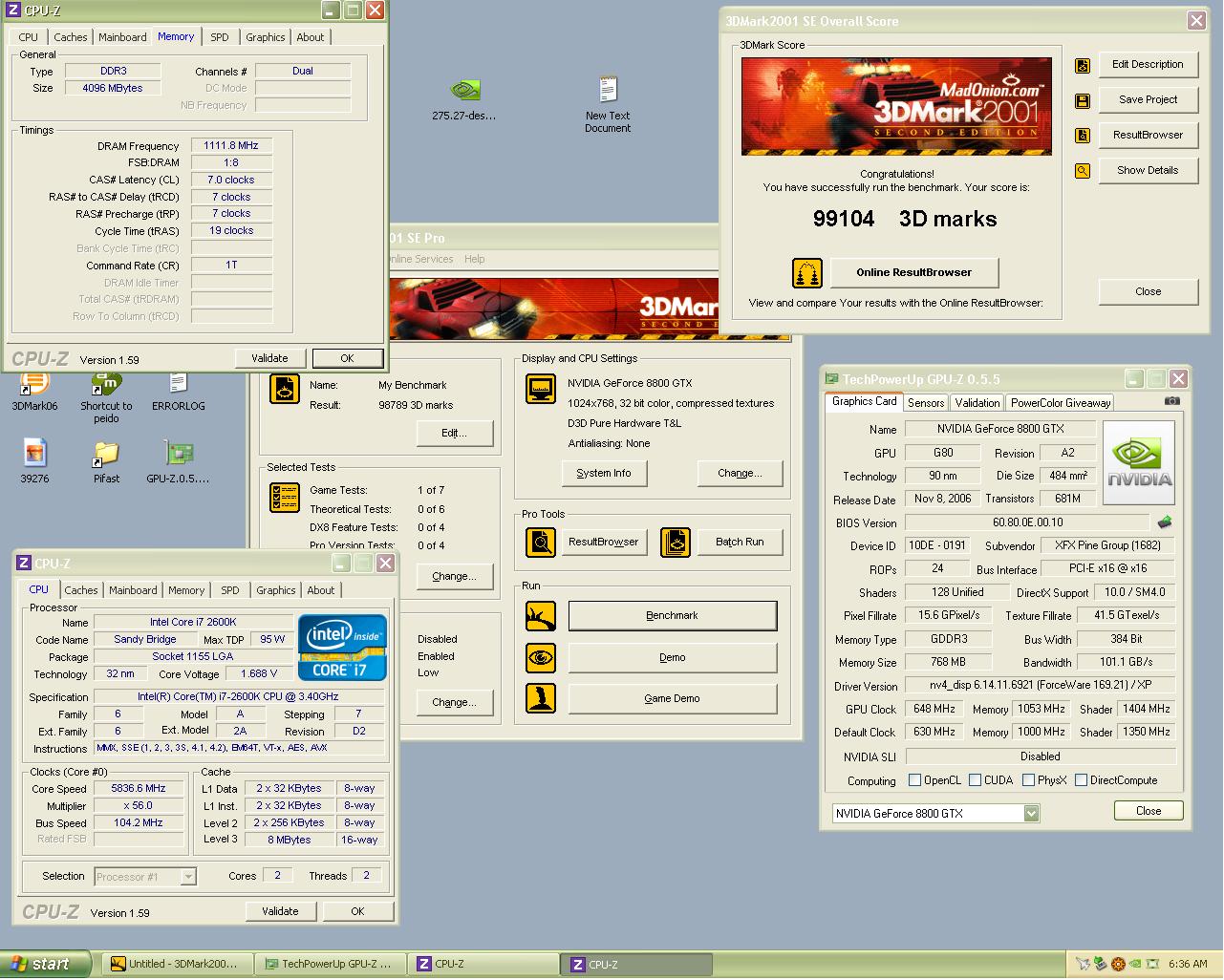
Task: Click the system tray clock
Action: [x=1188, y=965]
